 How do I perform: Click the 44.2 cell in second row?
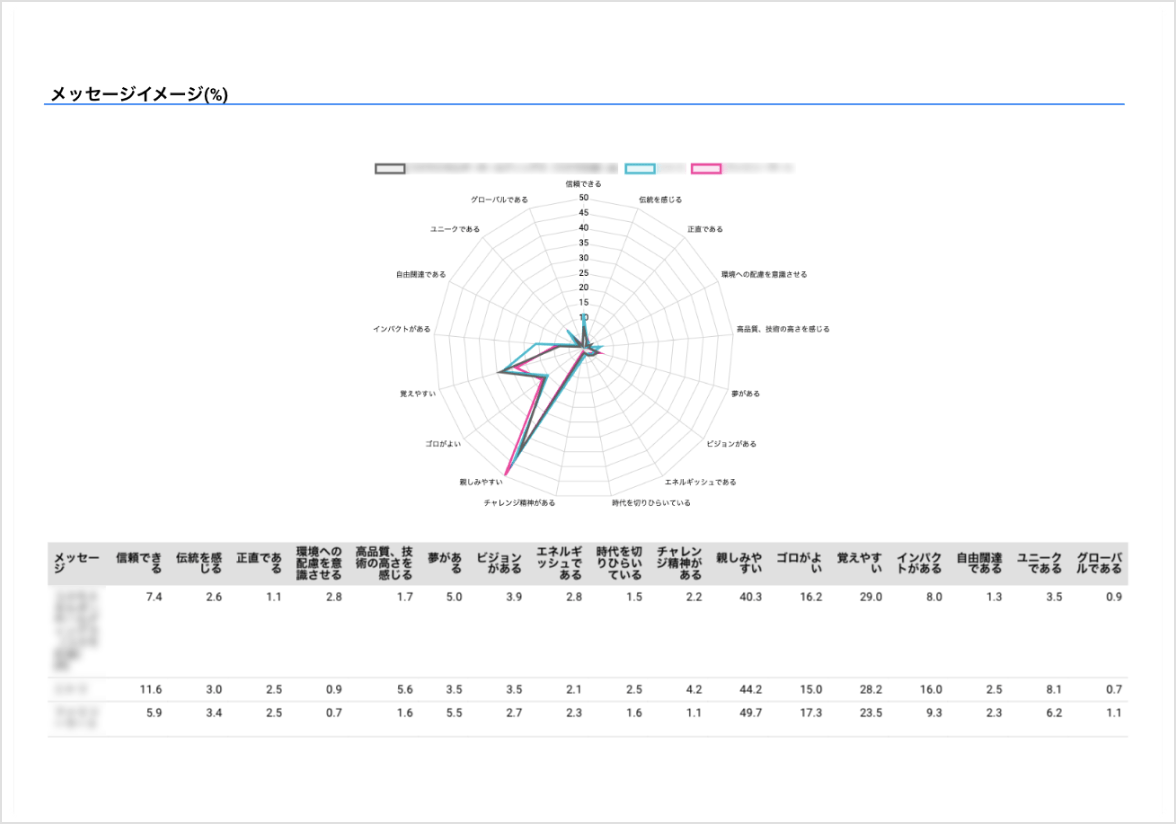748,690
